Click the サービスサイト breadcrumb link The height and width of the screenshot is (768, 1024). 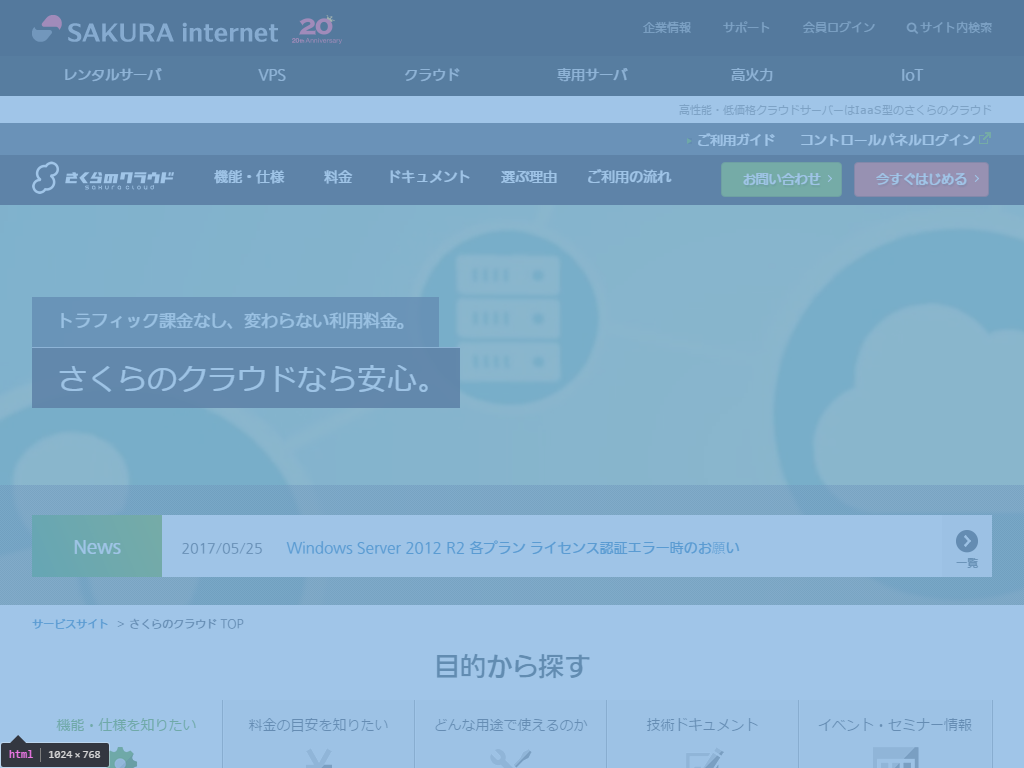[70, 624]
